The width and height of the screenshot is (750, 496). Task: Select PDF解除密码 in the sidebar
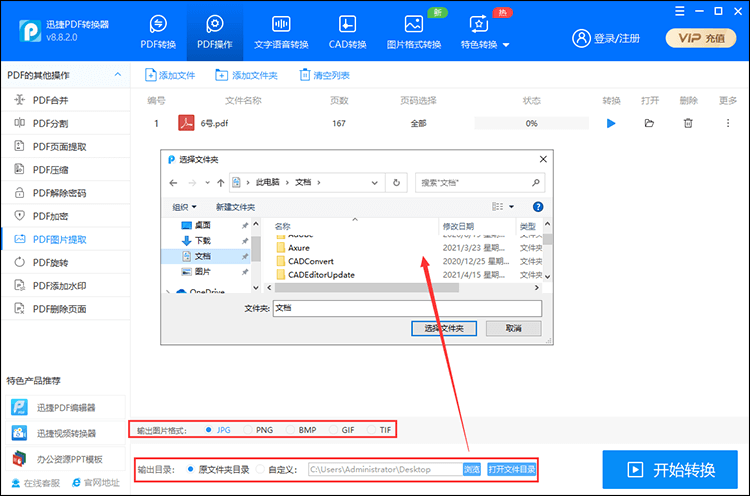tap(66, 193)
